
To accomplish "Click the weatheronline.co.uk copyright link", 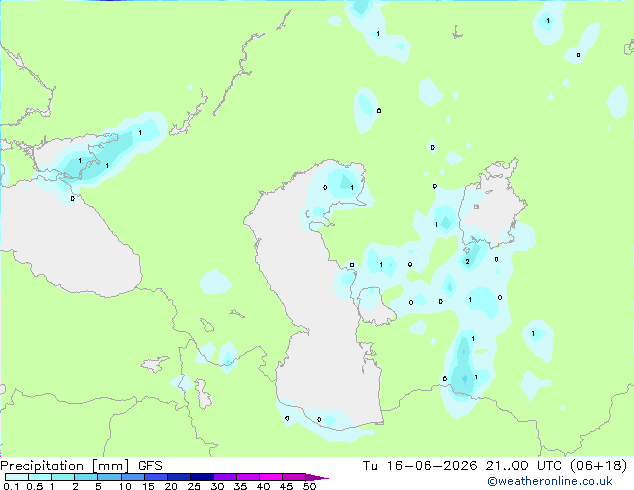I will (x=549, y=481).
